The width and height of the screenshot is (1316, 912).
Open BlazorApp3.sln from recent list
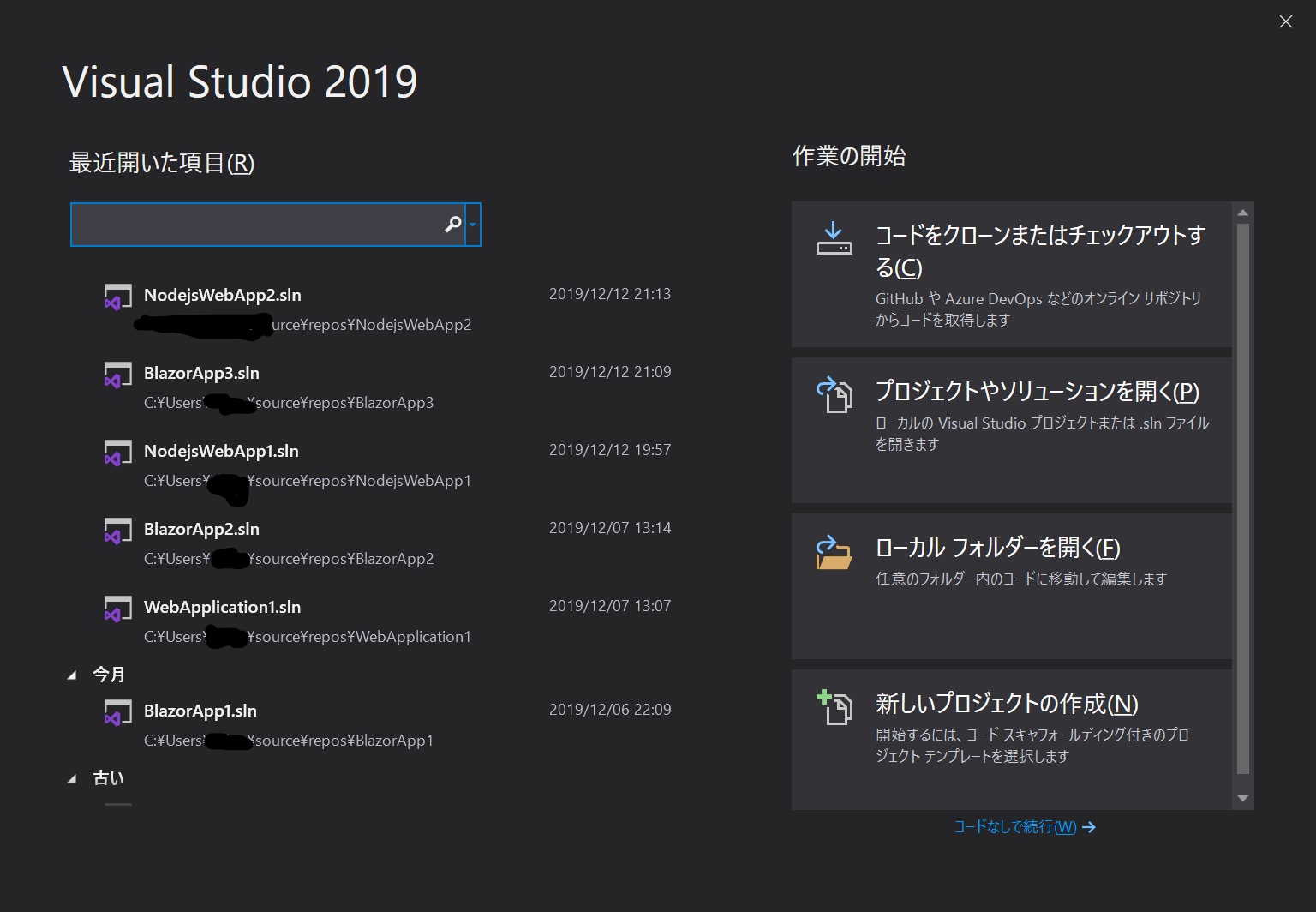click(x=201, y=373)
